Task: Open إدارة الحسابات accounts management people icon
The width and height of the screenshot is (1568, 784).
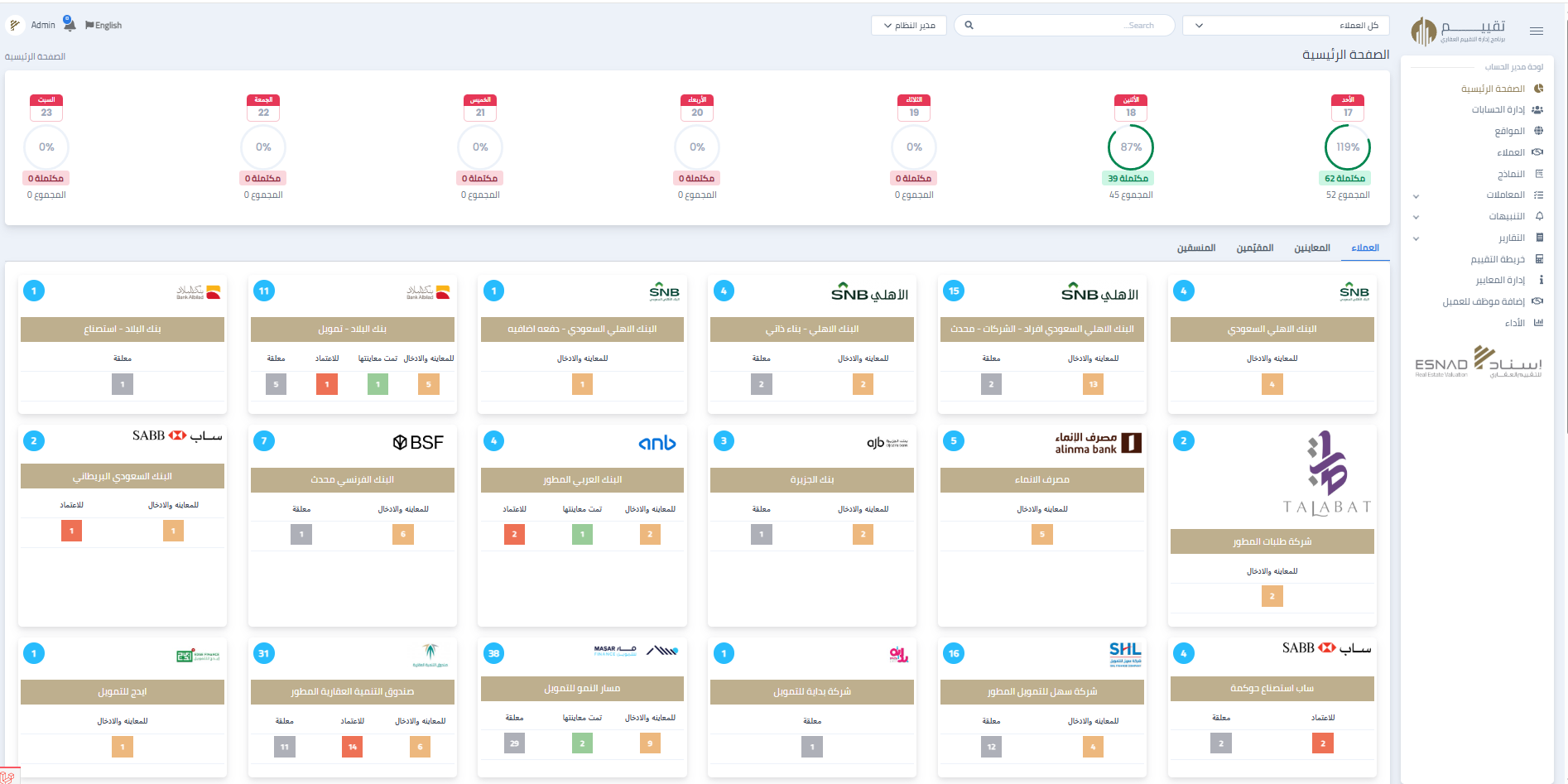Action: pos(1537,109)
